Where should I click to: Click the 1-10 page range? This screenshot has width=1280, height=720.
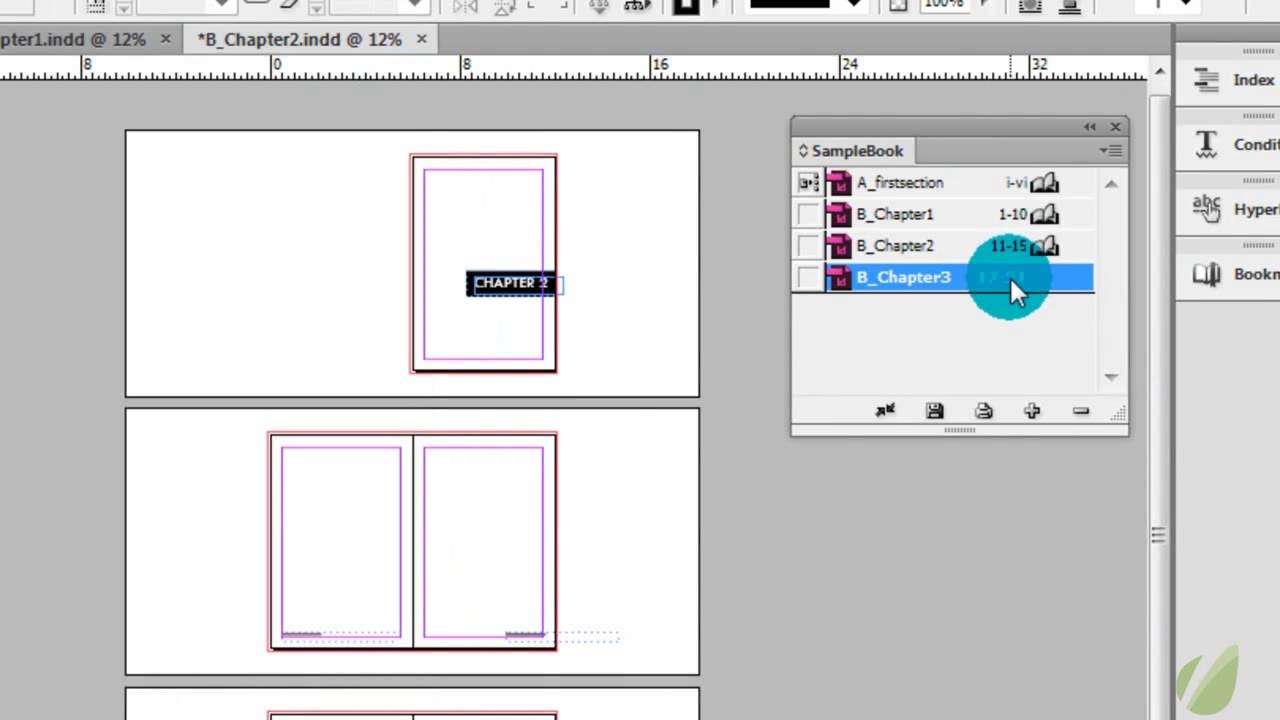click(1012, 214)
